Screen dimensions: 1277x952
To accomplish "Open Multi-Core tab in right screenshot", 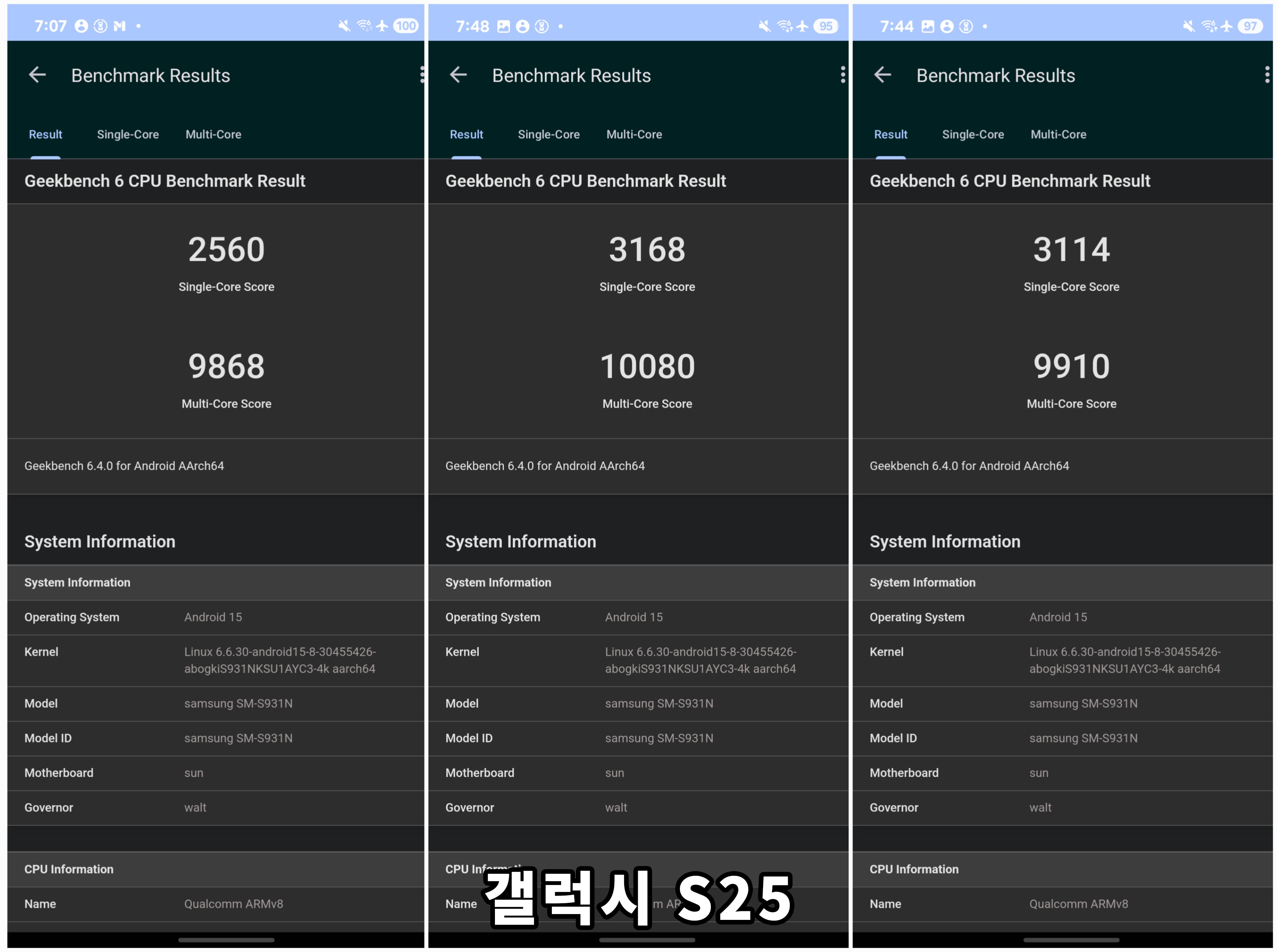I will pos(1058,134).
